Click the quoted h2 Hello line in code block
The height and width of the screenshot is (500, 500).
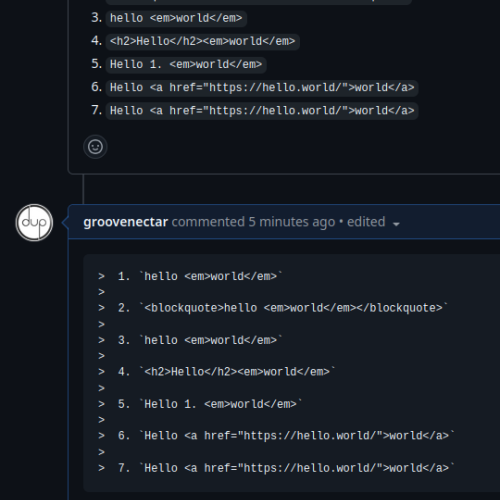click(x=217, y=372)
